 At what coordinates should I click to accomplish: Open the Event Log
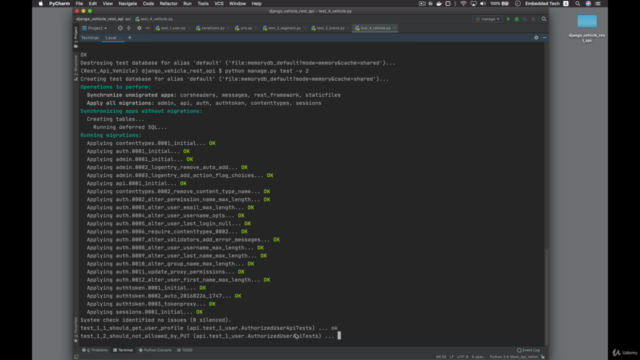(x=528, y=350)
